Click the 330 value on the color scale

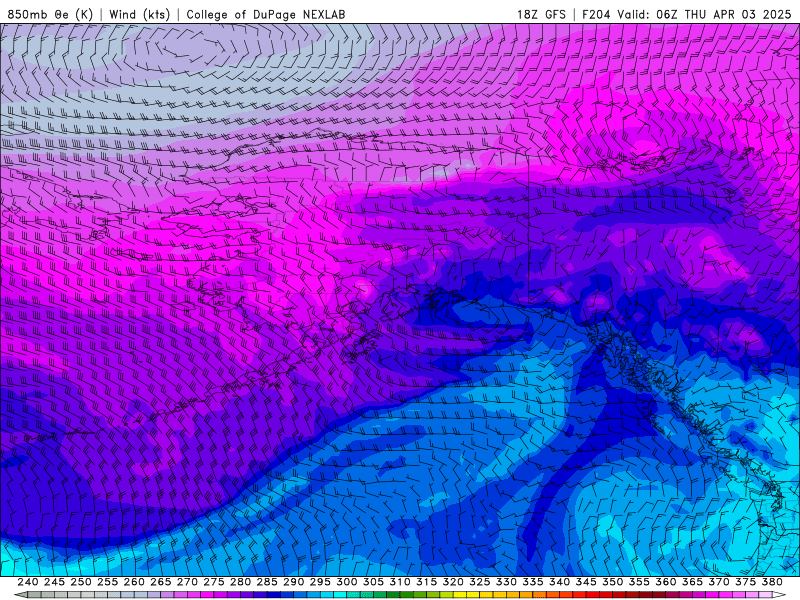click(x=506, y=582)
